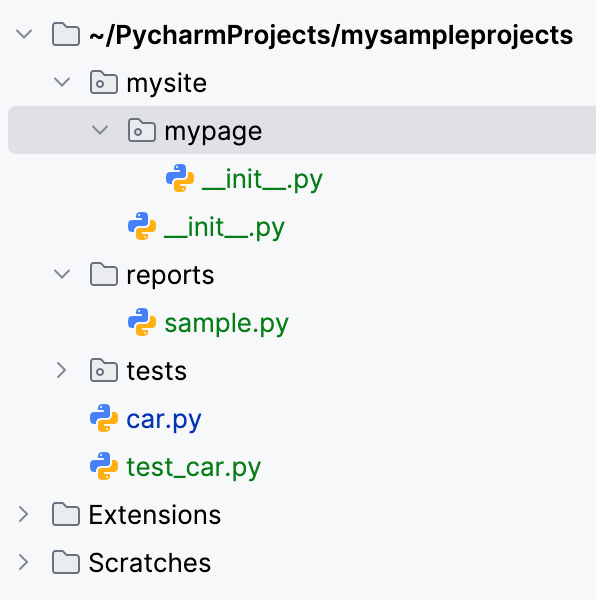The image size is (596, 600).
Task: Expand the tests folder
Action: click(x=62, y=370)
